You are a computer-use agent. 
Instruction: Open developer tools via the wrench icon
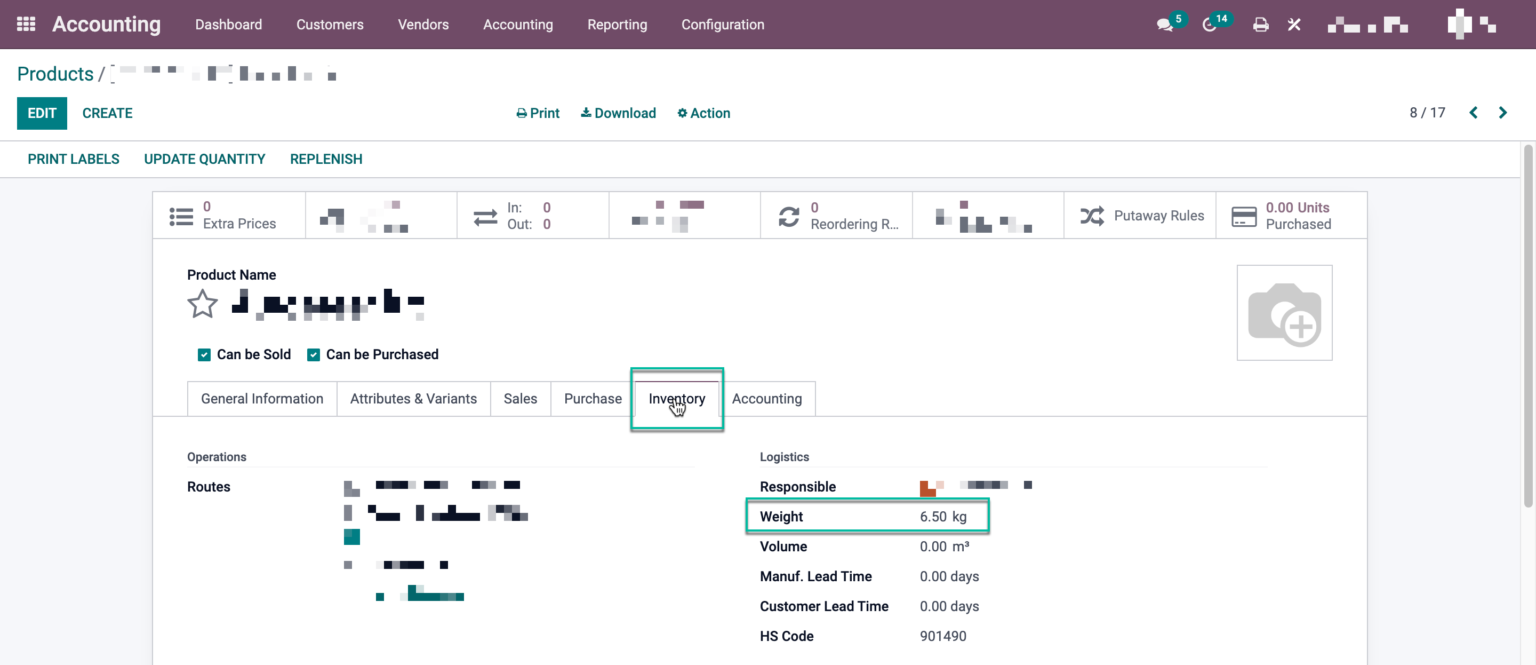tap(1294, 24)
